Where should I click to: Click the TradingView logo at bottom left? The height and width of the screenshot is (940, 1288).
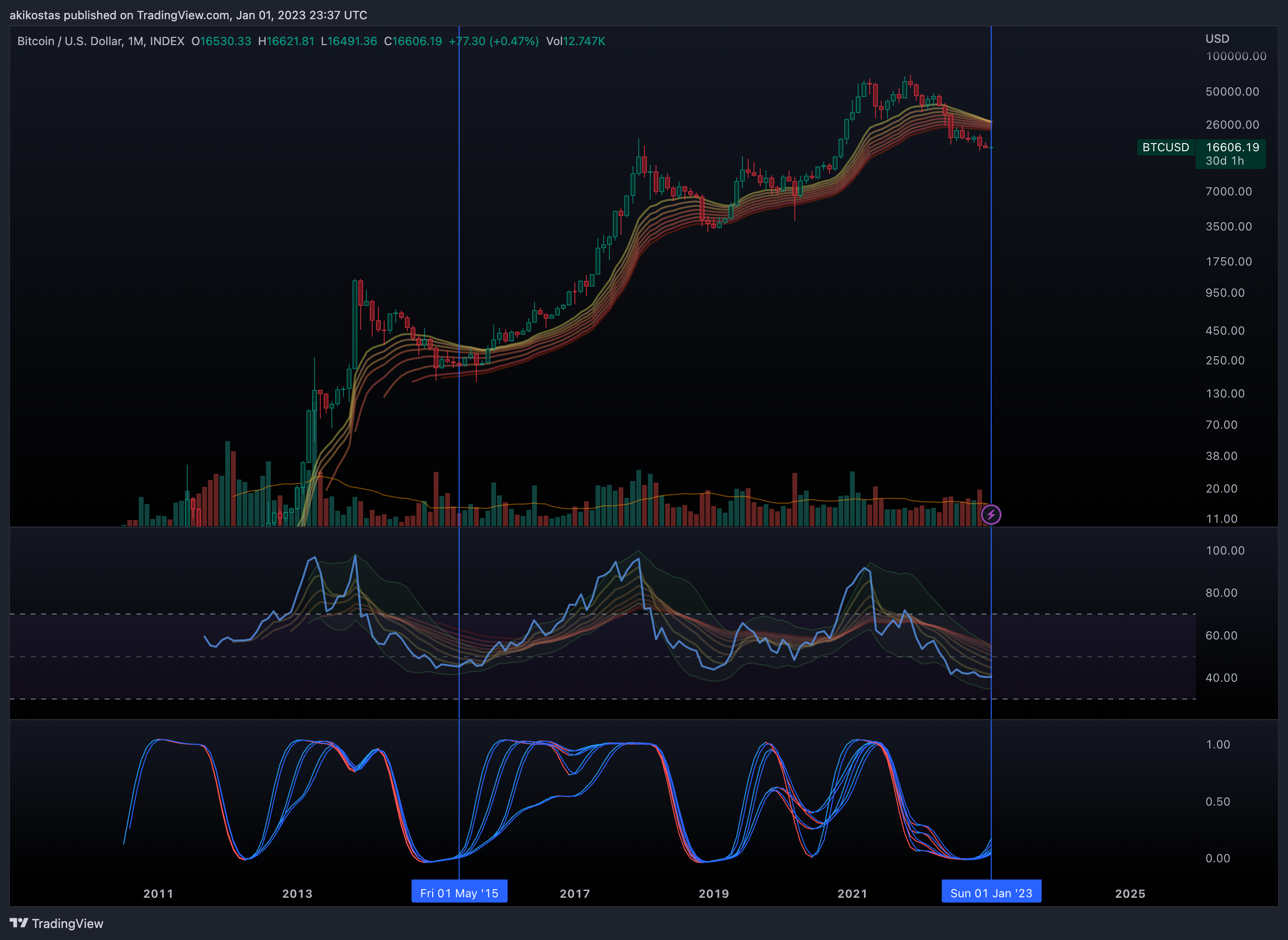click(56, 923)
